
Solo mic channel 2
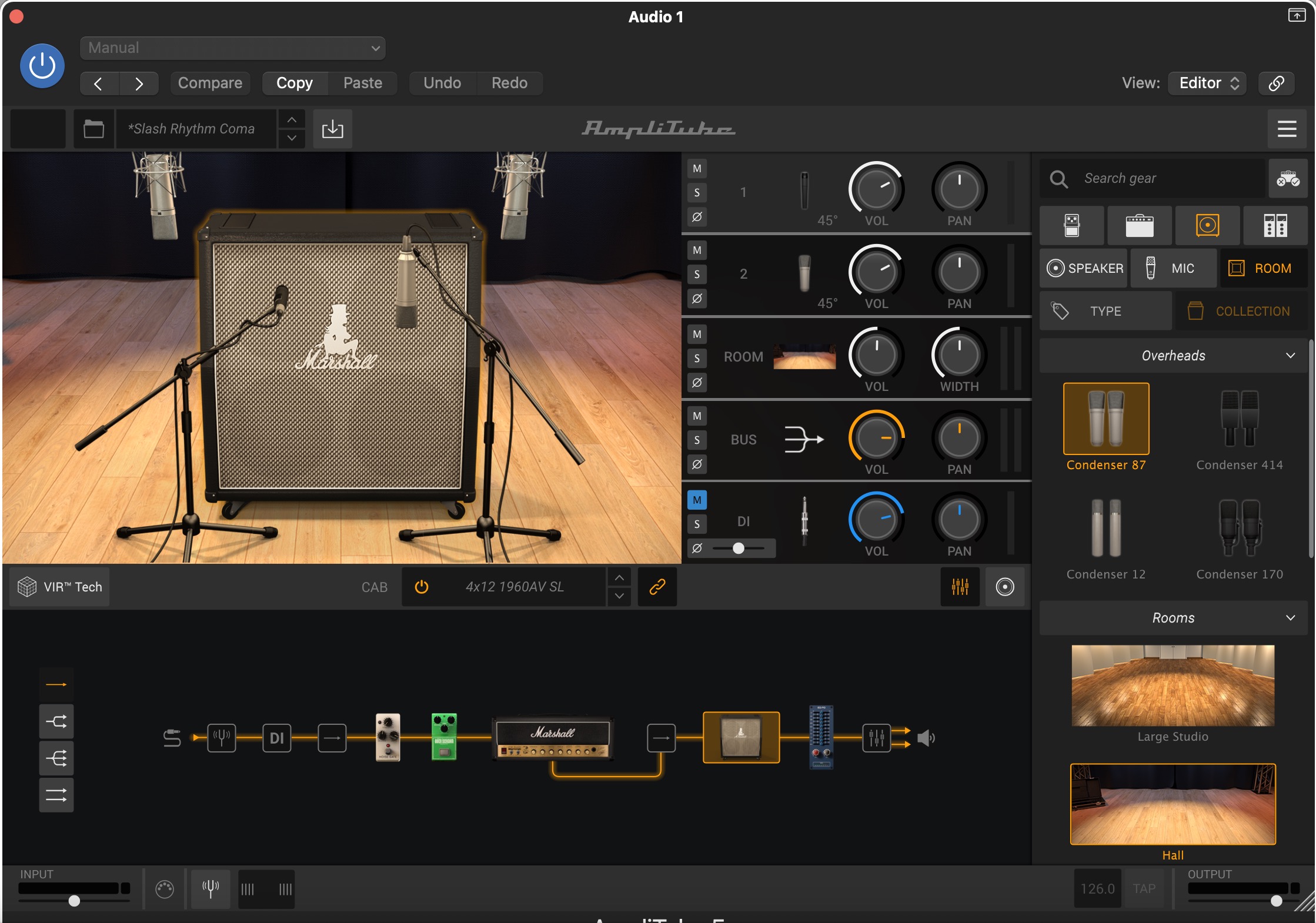[x=697, y=275]
